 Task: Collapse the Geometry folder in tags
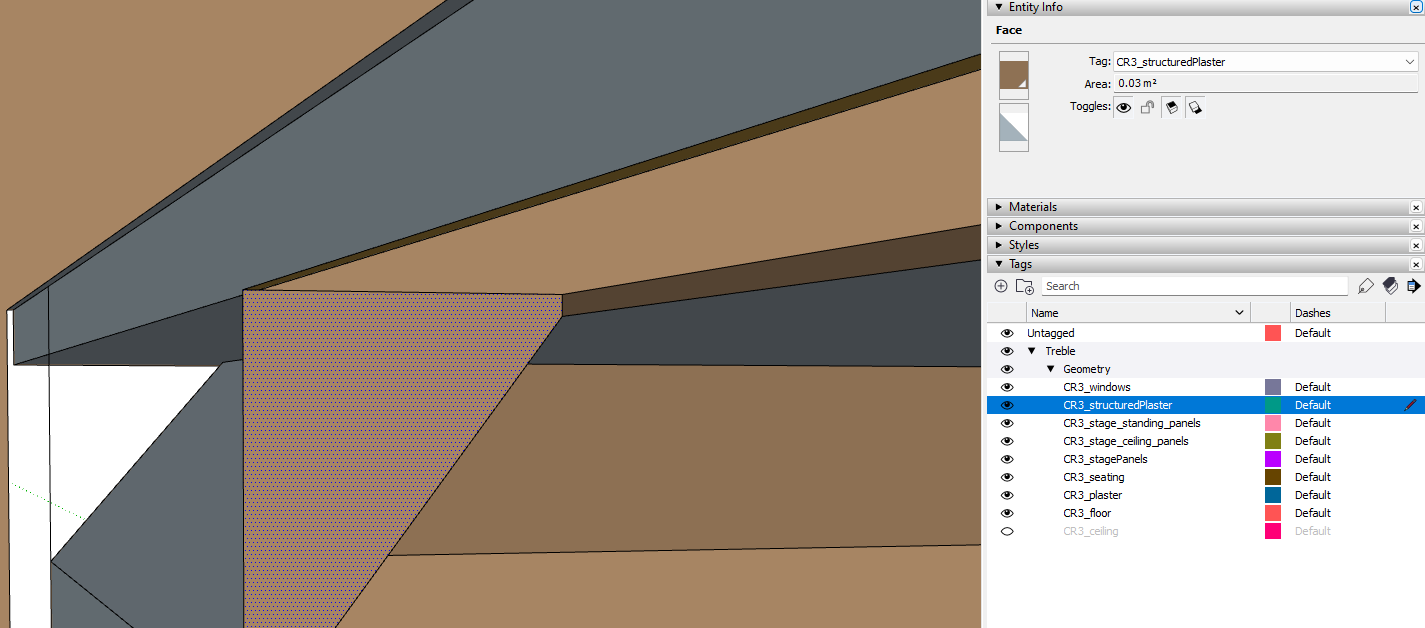click(x=1050, y=369)
